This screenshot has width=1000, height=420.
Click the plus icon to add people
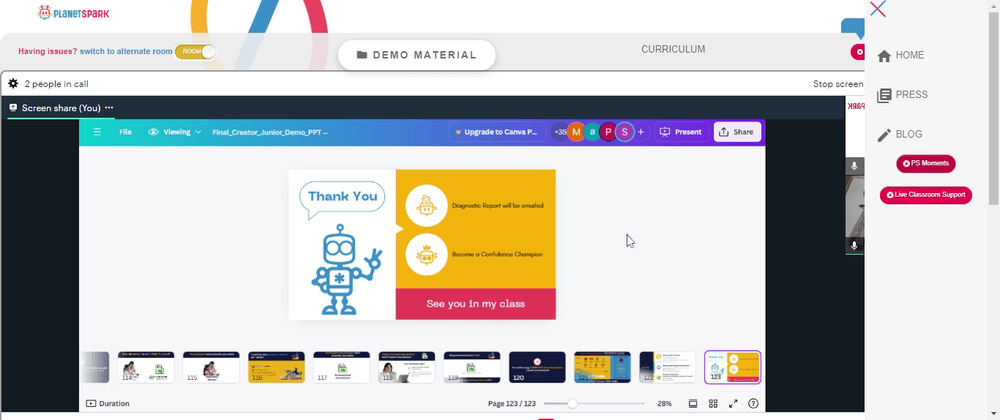pos(641,132)
